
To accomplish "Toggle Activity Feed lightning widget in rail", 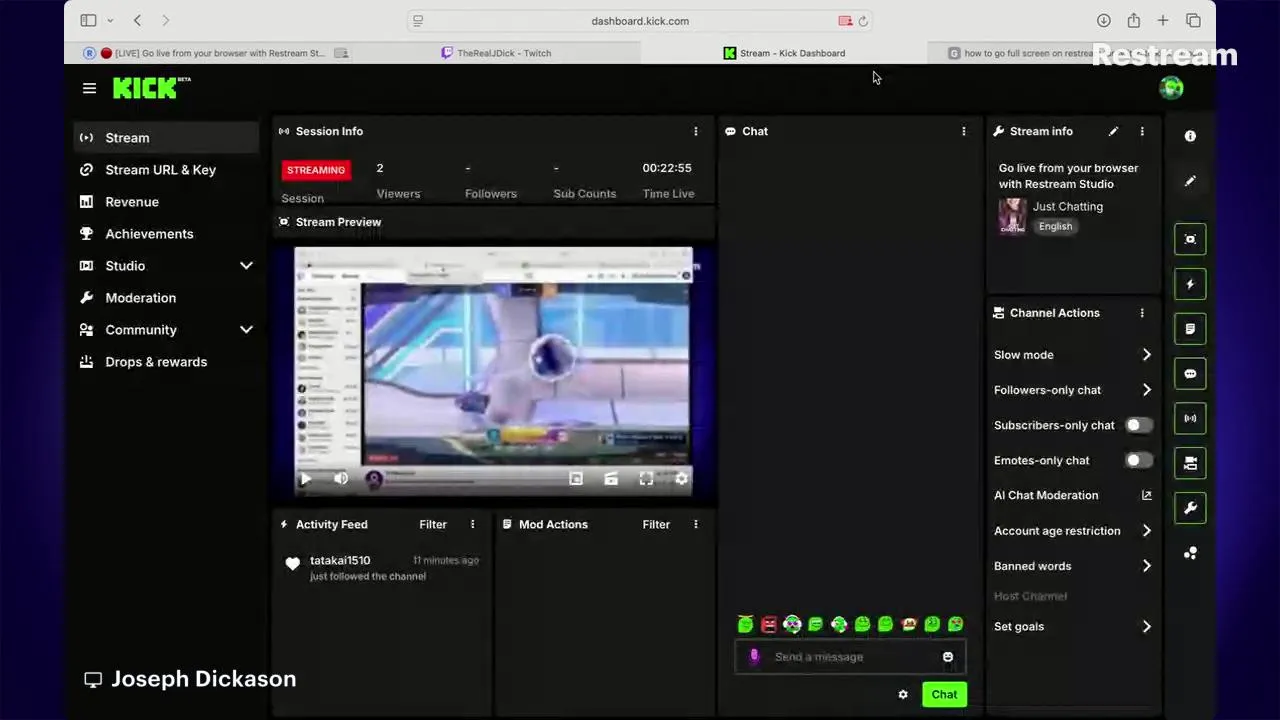I will coord(1190,284).
